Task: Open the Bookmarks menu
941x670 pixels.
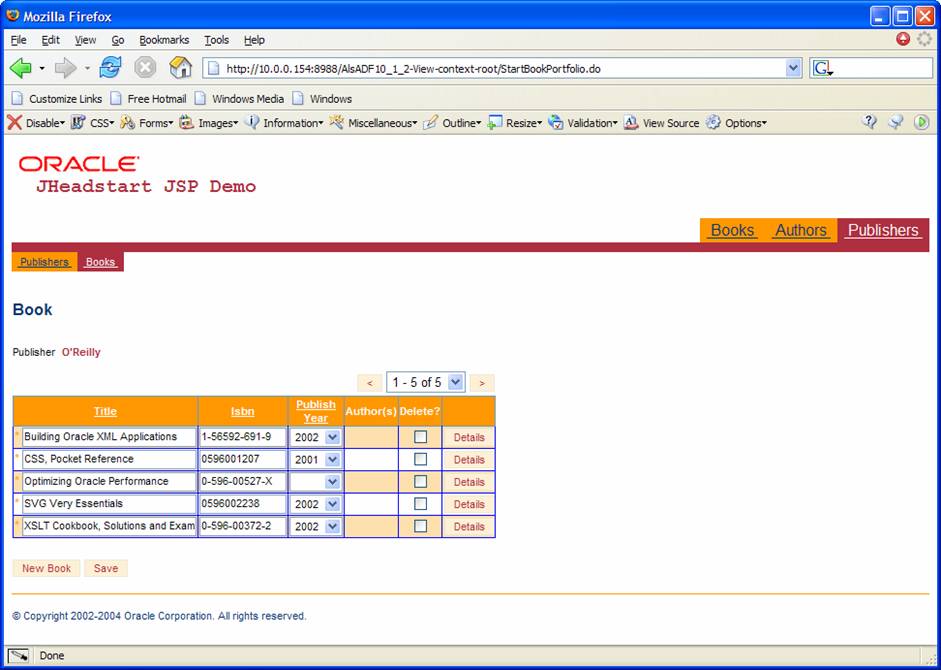Action: tap(164, 40)
